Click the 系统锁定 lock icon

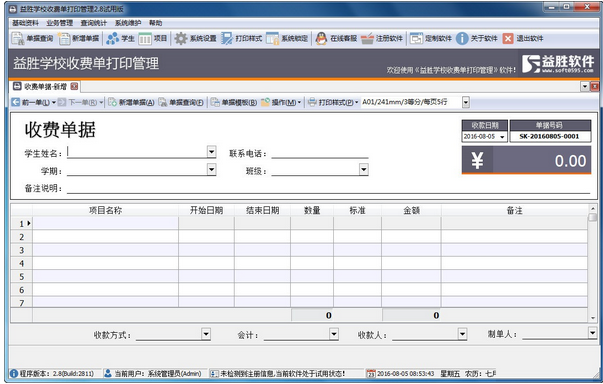(x=272, y=38)
